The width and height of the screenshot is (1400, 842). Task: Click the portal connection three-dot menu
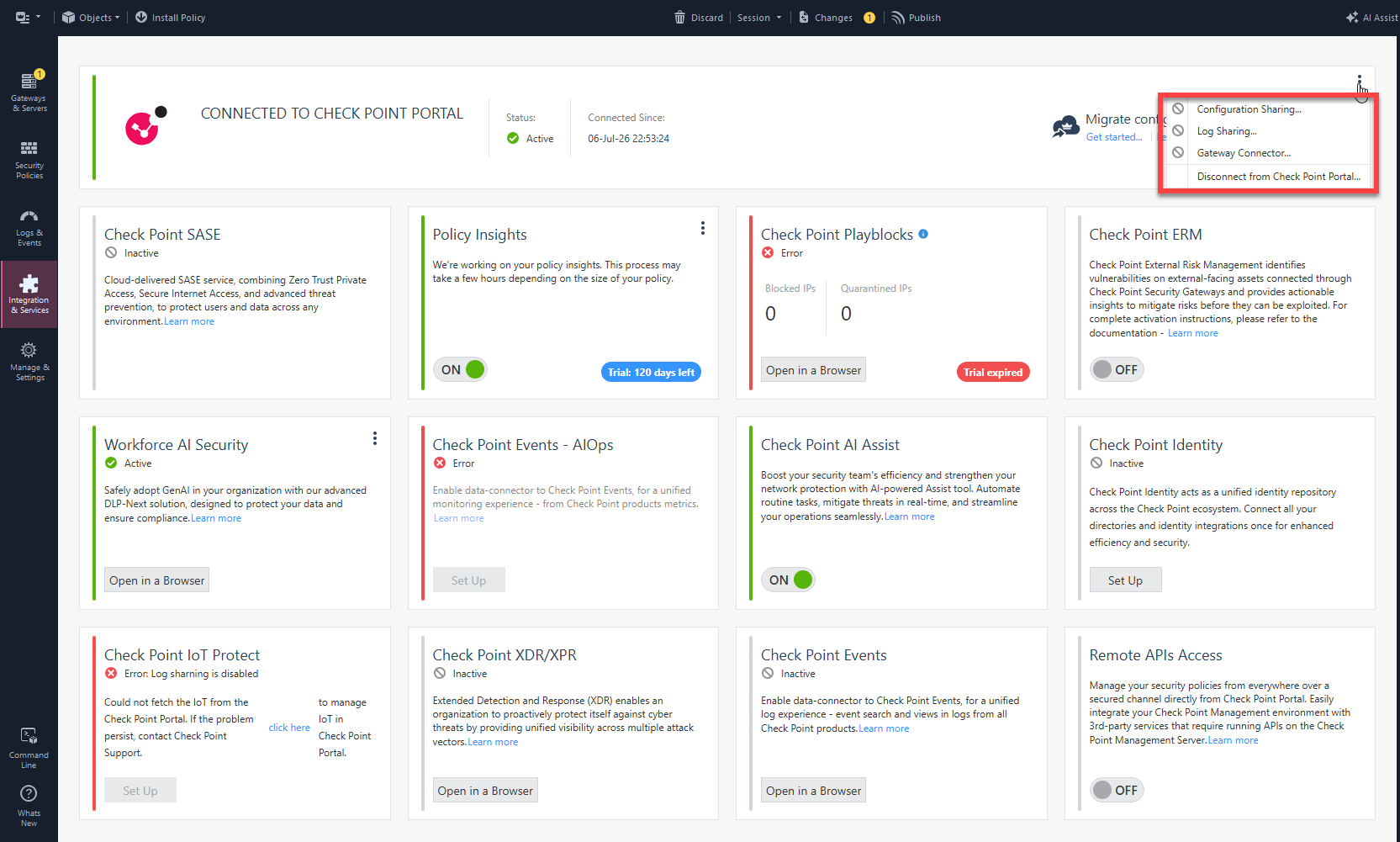point(1359,82)
